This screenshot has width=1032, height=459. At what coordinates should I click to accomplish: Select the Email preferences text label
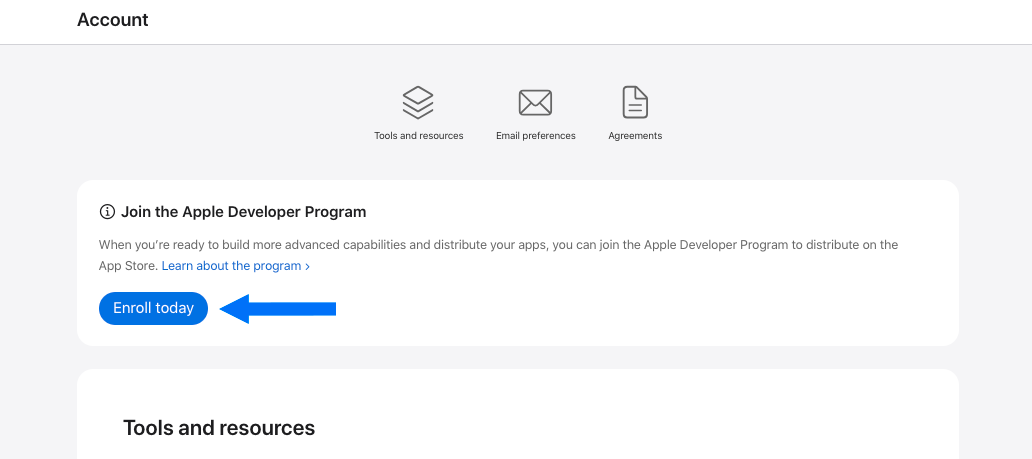click(535, 136)
